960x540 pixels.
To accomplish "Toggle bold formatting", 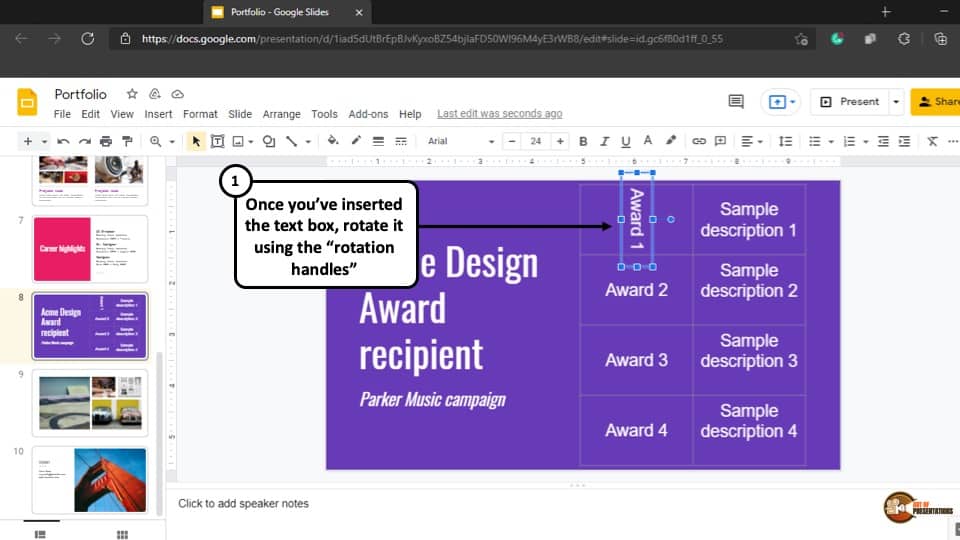I will pos(583,141).
